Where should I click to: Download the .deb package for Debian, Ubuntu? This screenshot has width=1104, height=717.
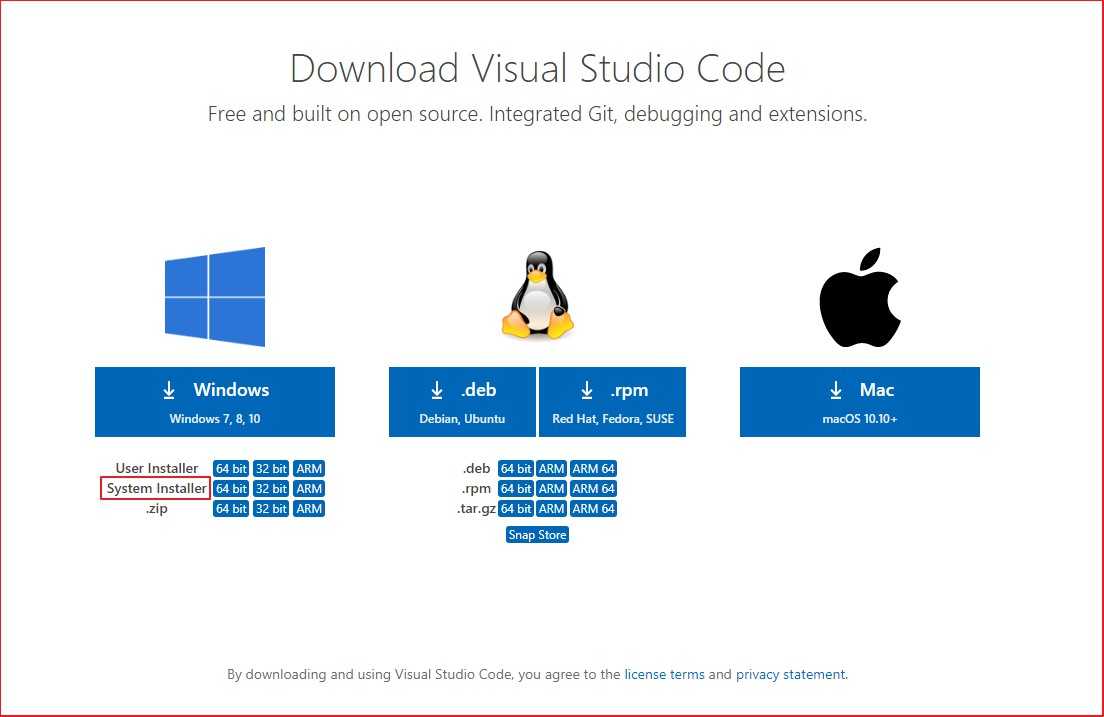[462, 401]
